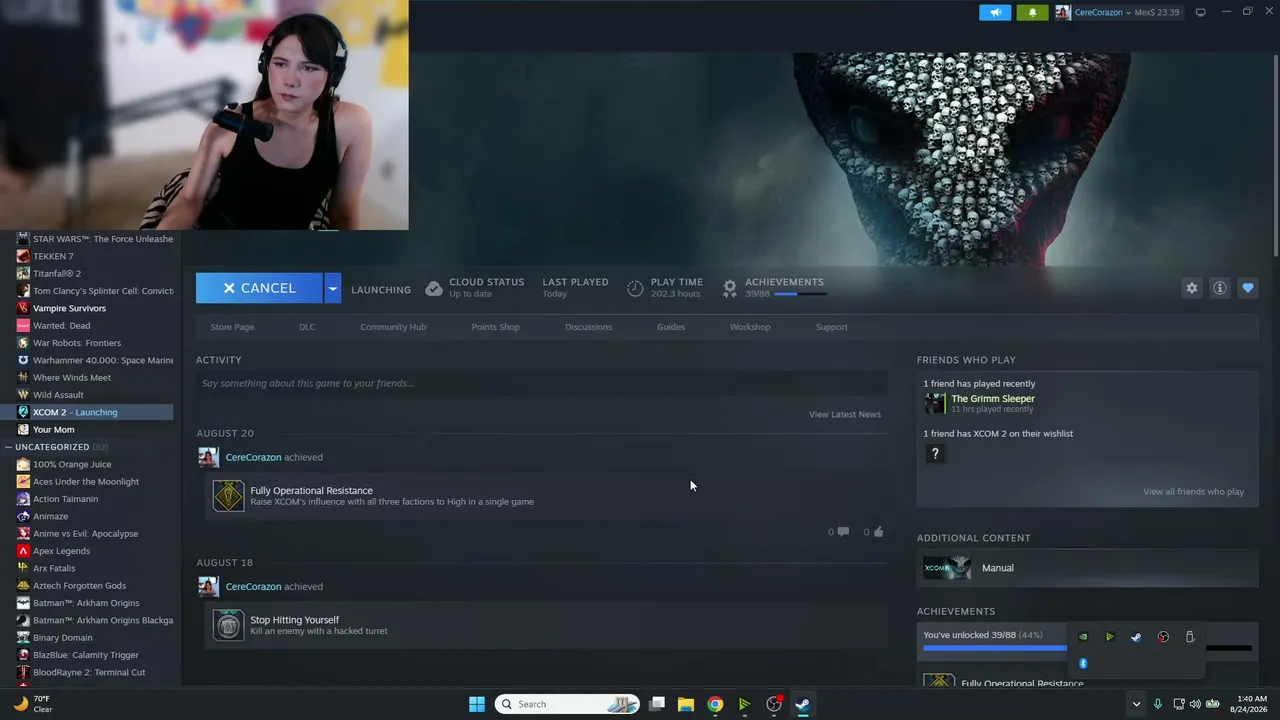Click the activity comment input field
This screenshot has height=720, width=1280.
click(542, 383)
